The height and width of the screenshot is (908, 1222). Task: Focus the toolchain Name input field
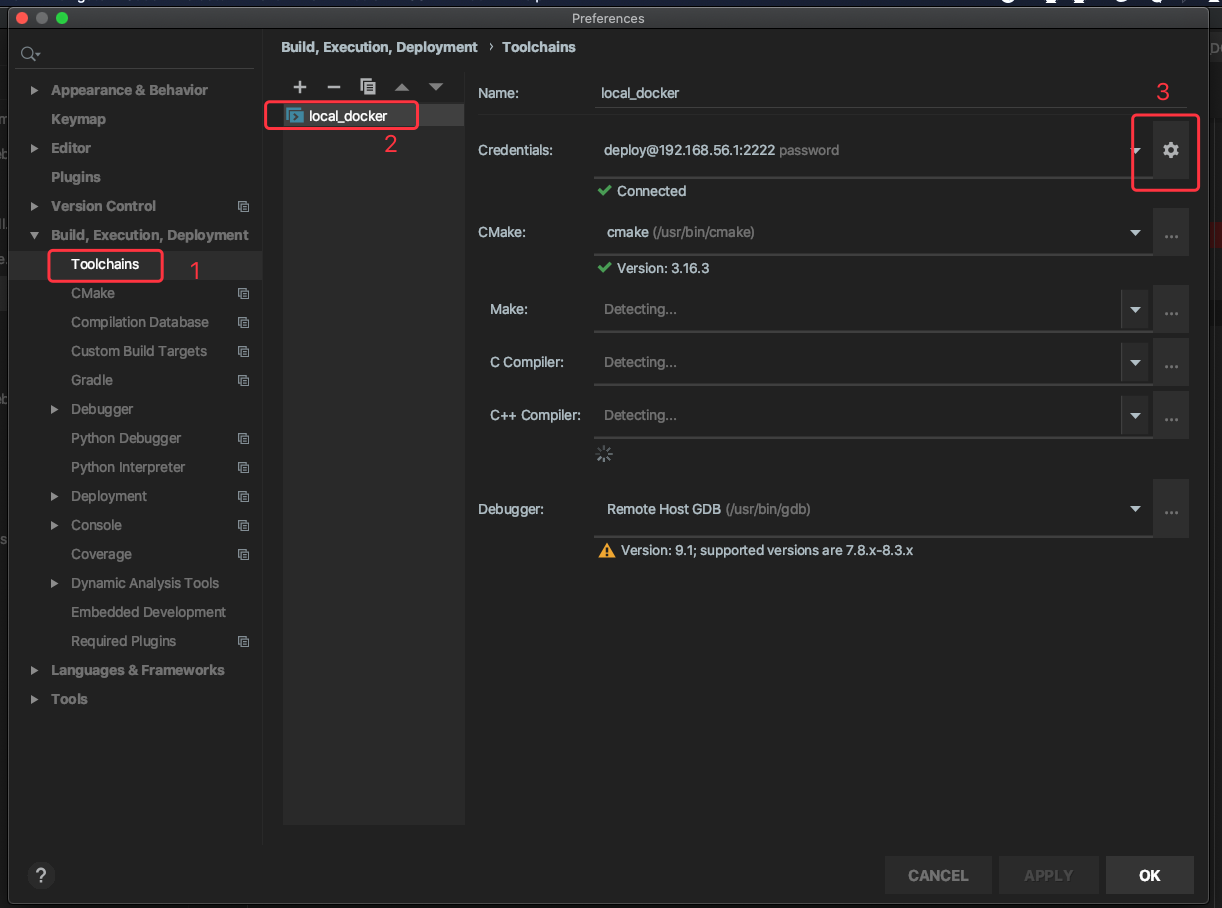890,93
